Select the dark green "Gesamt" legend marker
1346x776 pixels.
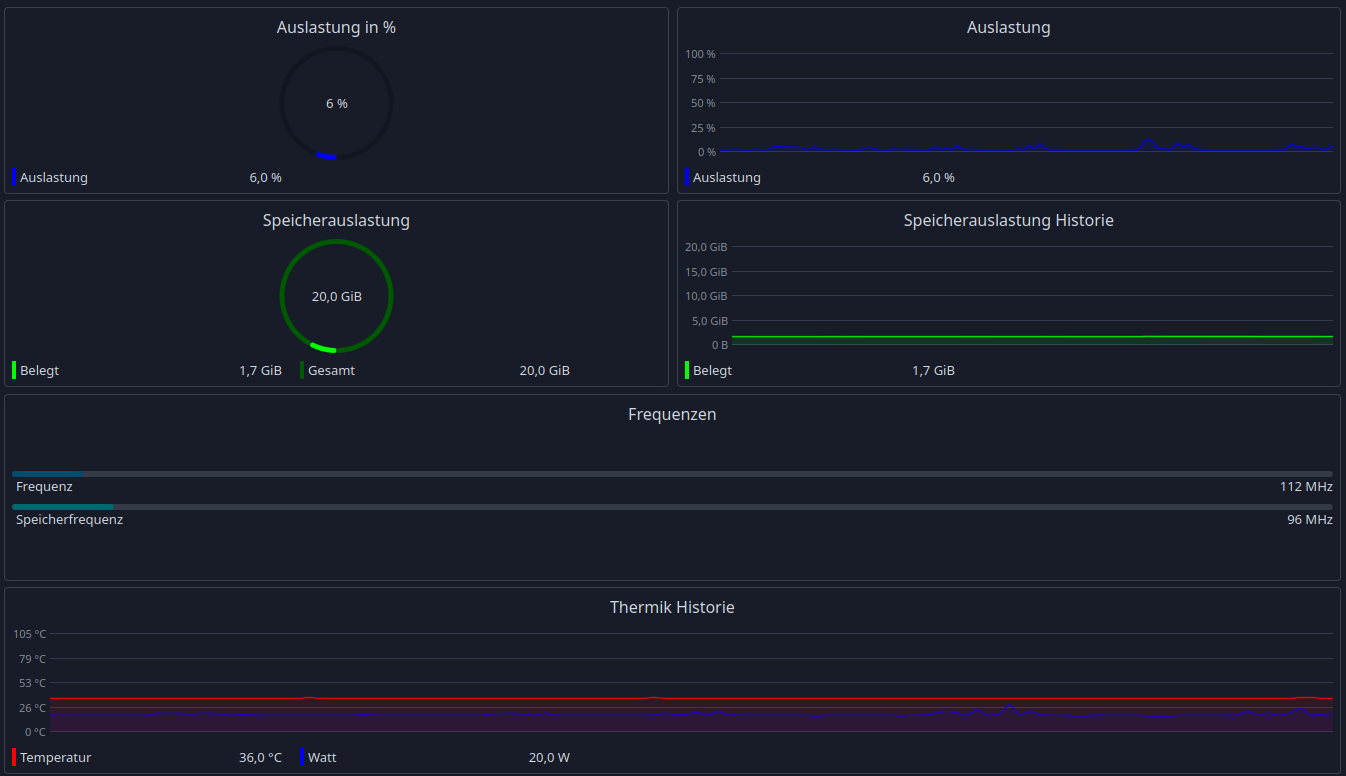coord(302,370)
